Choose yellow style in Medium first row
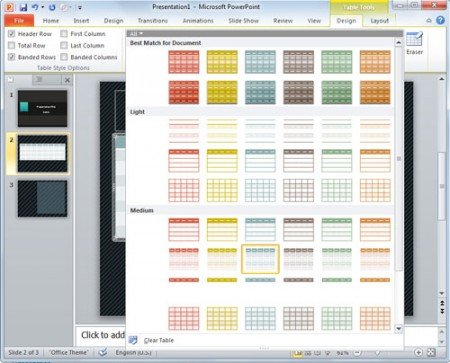Screen dimensions: 450x363 (222, 230)
